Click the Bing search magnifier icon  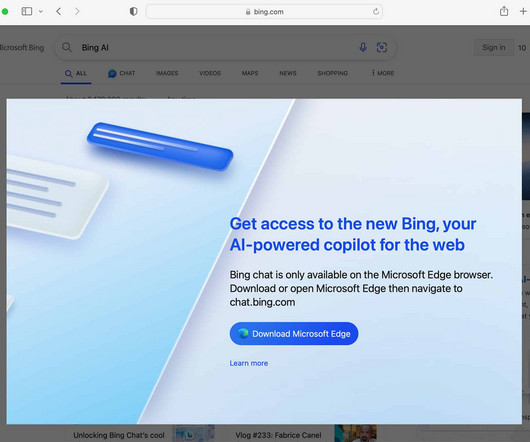point(67,47)
